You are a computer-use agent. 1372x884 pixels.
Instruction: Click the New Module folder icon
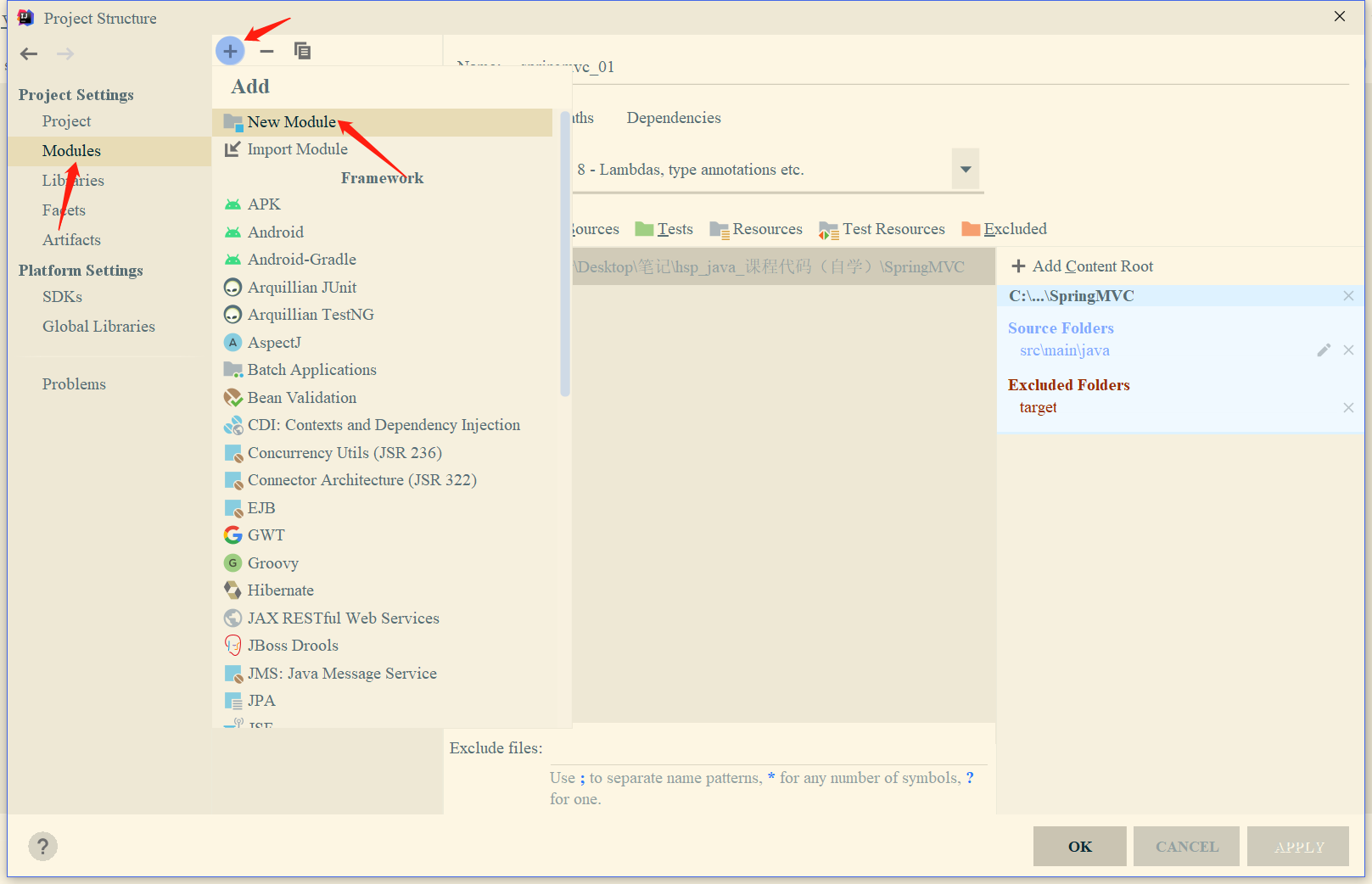point(232,122)
